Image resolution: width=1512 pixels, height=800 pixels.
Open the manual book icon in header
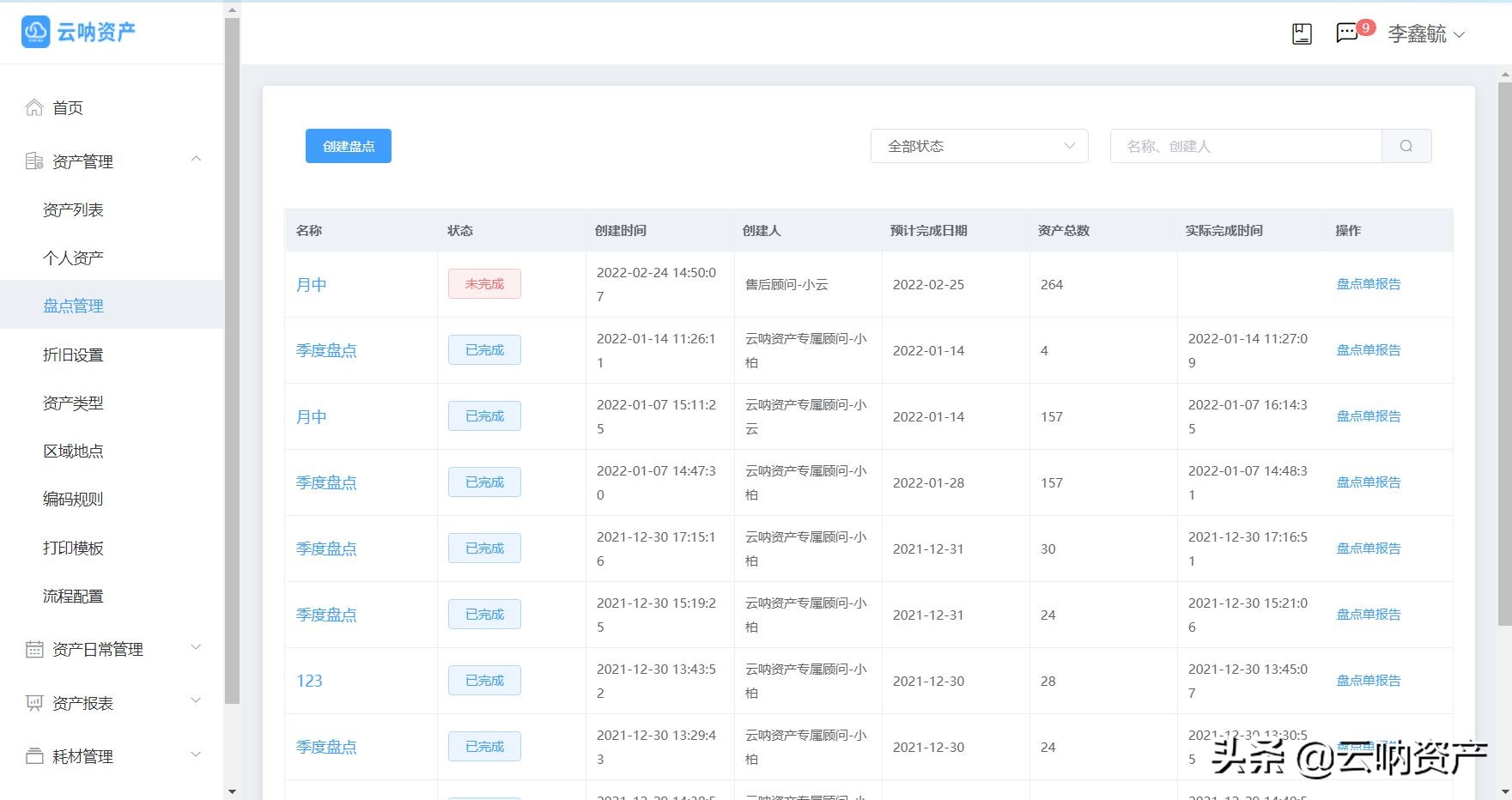[x=1302, y=34]
